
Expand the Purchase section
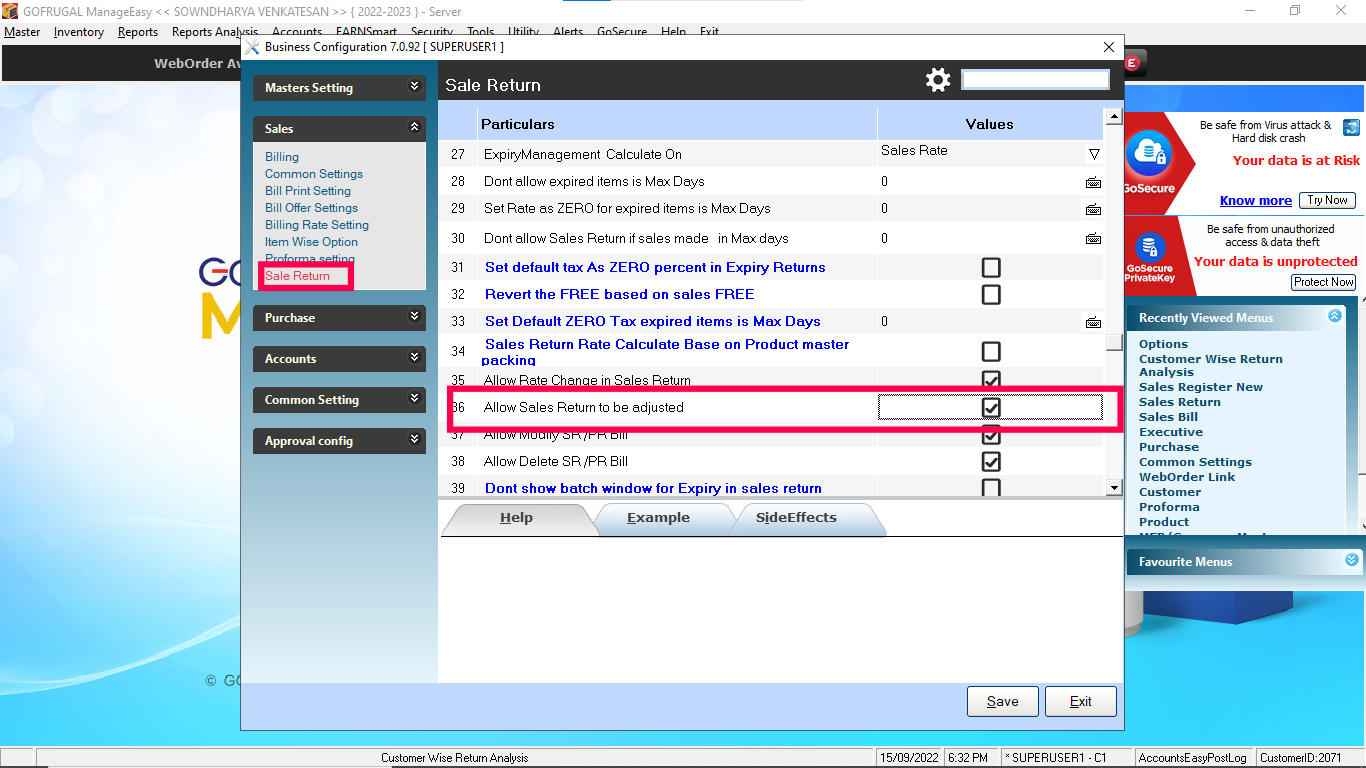pyautogui.click(x=339, y=318)
